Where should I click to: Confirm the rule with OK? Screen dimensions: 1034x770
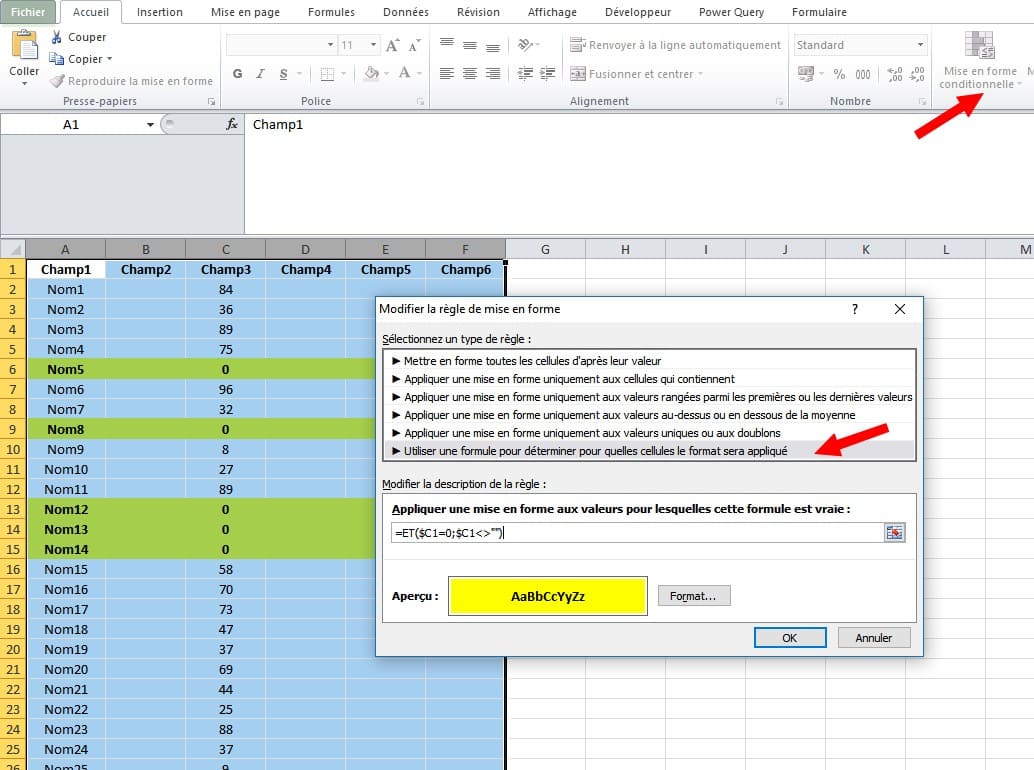pos(789,637)
